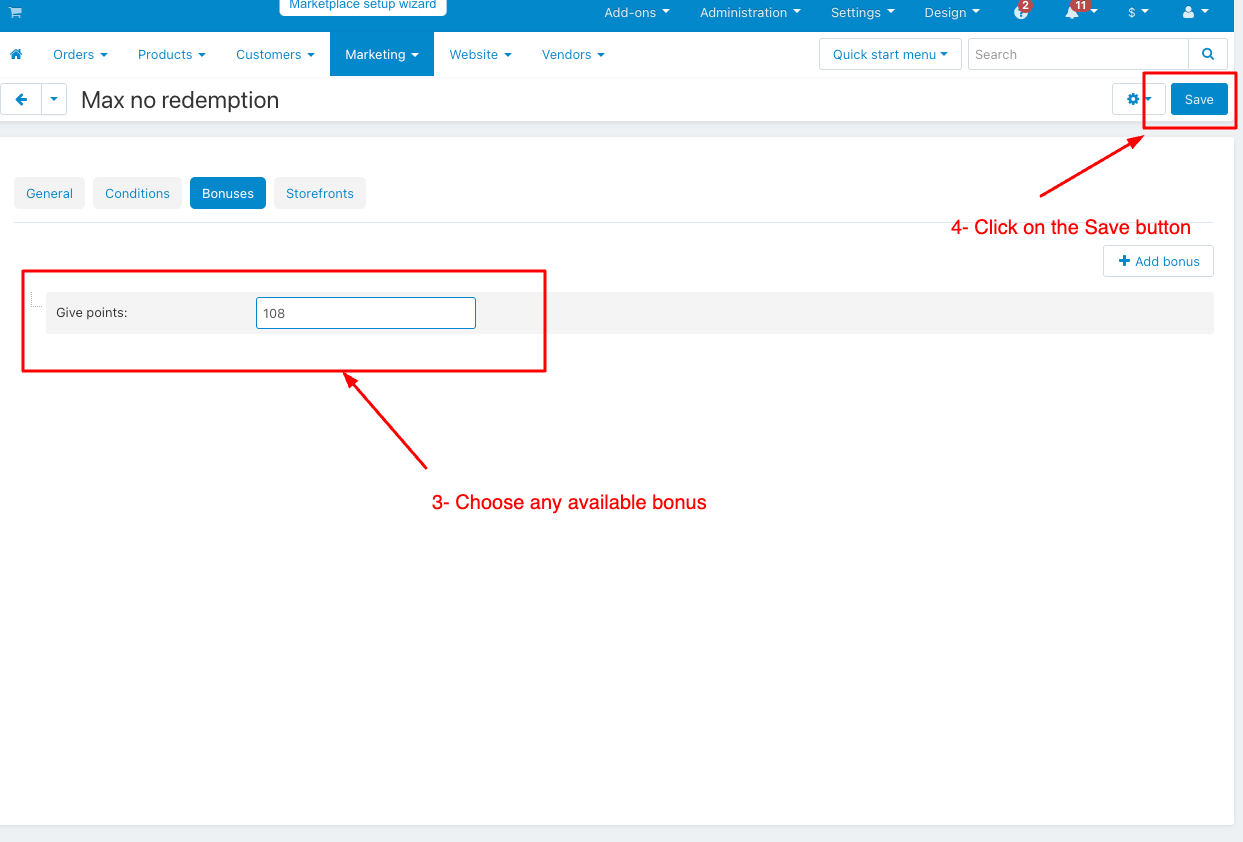Click the home icon in navigation bar

tap(16, 55)
